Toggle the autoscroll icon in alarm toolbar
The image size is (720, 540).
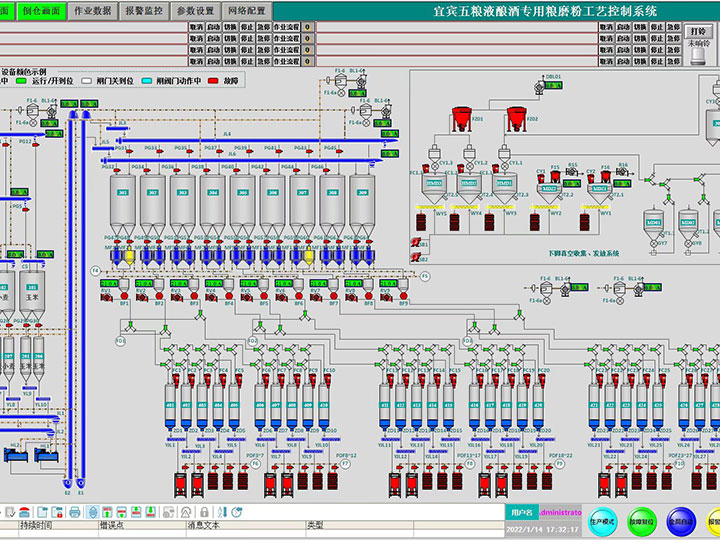point(93,512)
